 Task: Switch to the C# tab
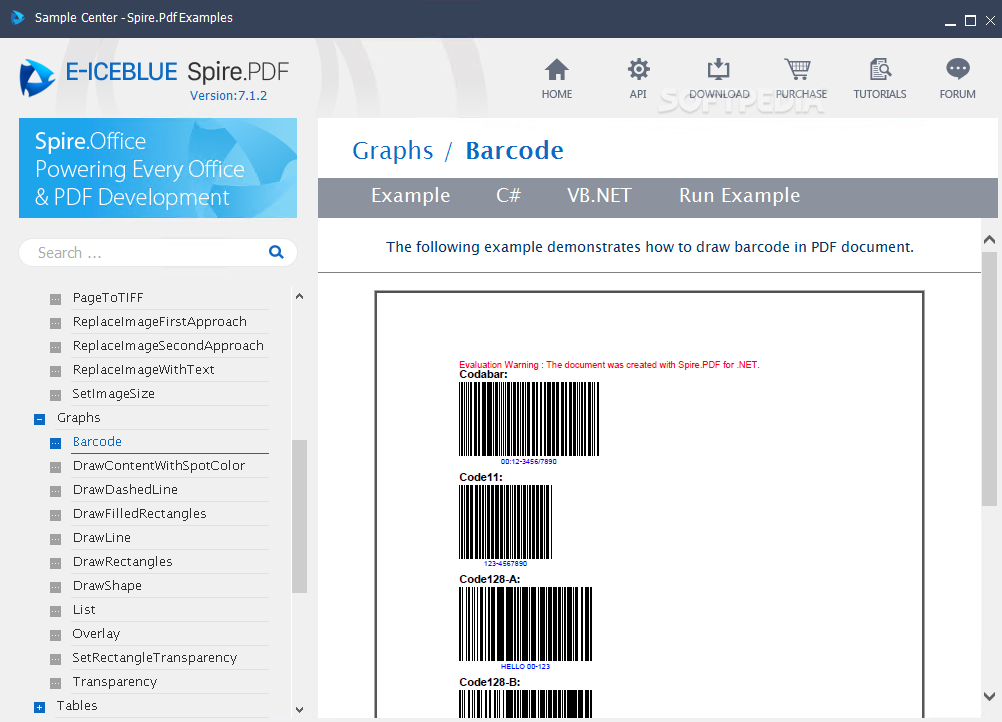coord(509,196)
